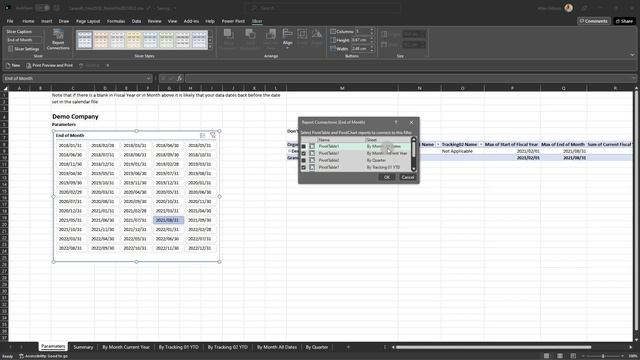Screen dimensions: 640x360
Task: Click the Share button
Action: point(624,21)
